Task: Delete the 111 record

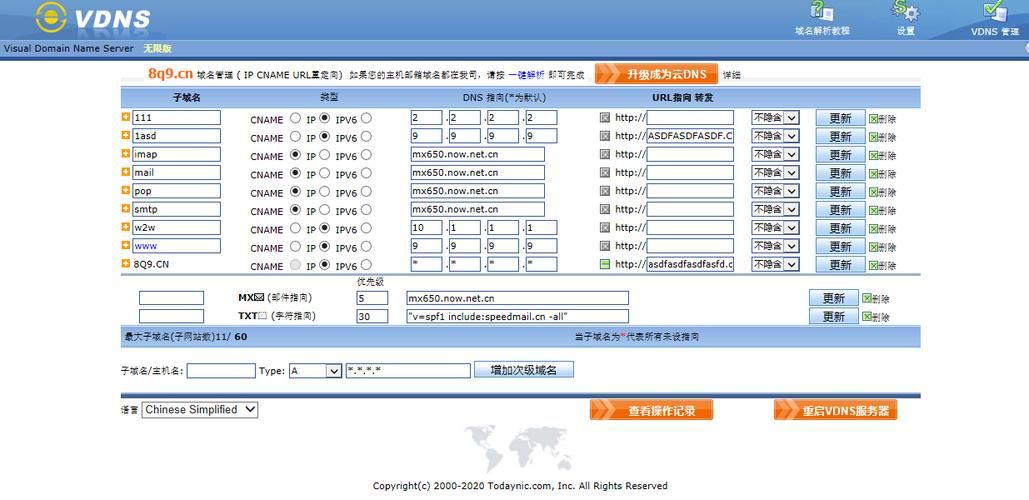Action: tap(883, 119)
